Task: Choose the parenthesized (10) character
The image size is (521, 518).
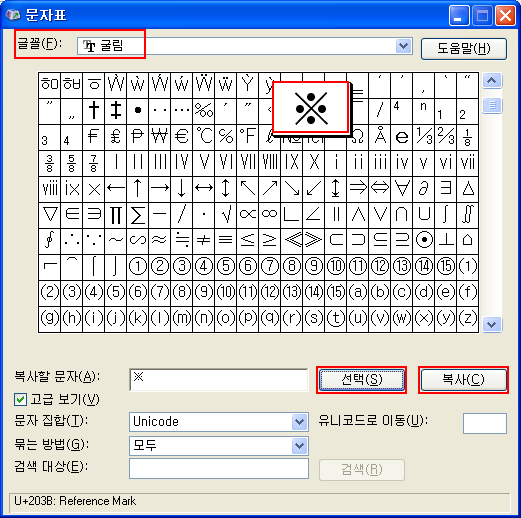Action: tap(226, 293)
